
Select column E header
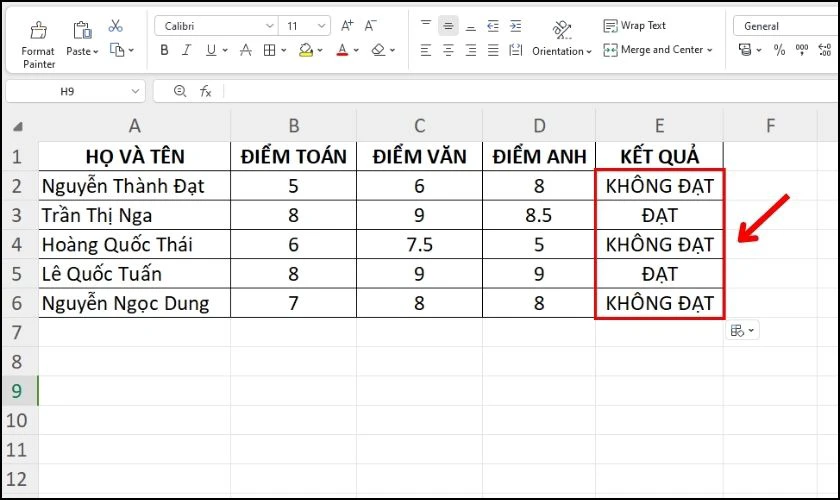(x=659, y=126)
